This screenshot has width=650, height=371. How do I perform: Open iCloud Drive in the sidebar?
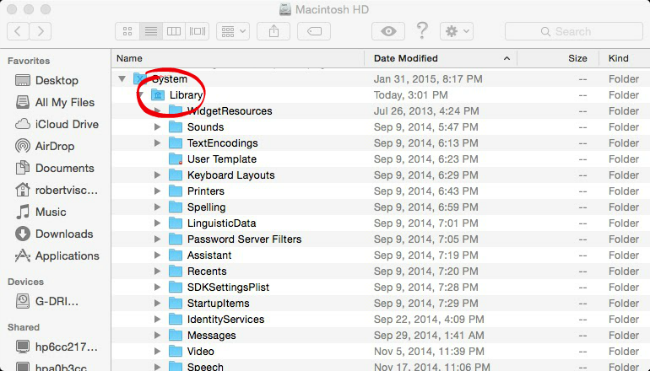(56, 124)
